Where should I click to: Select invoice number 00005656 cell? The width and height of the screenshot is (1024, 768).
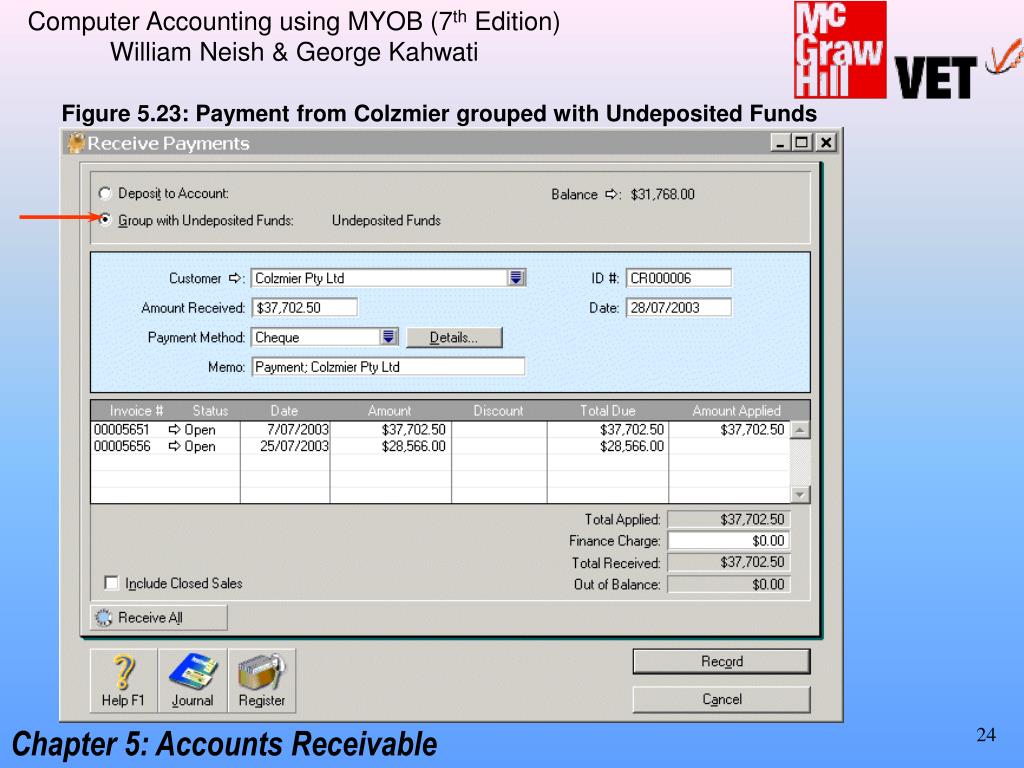coord(122,446)
